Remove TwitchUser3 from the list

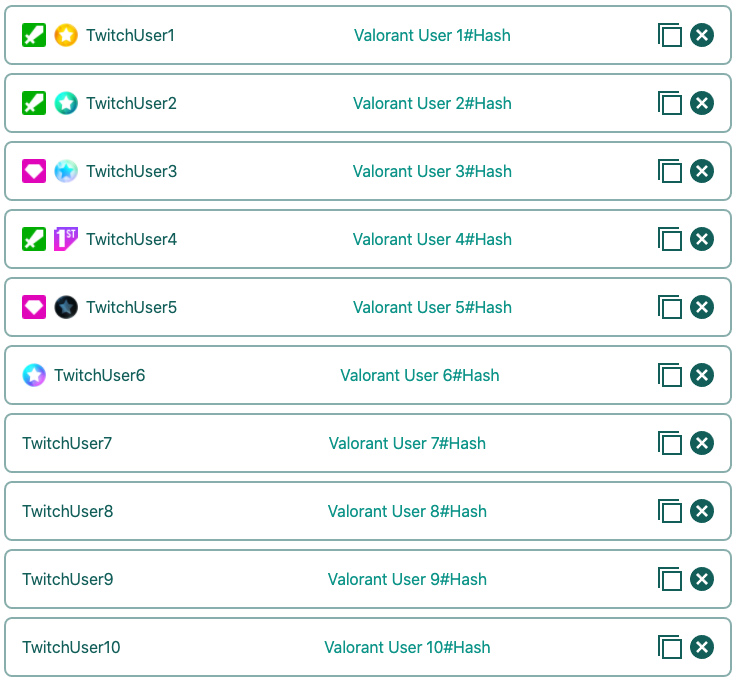pos(702,171)
